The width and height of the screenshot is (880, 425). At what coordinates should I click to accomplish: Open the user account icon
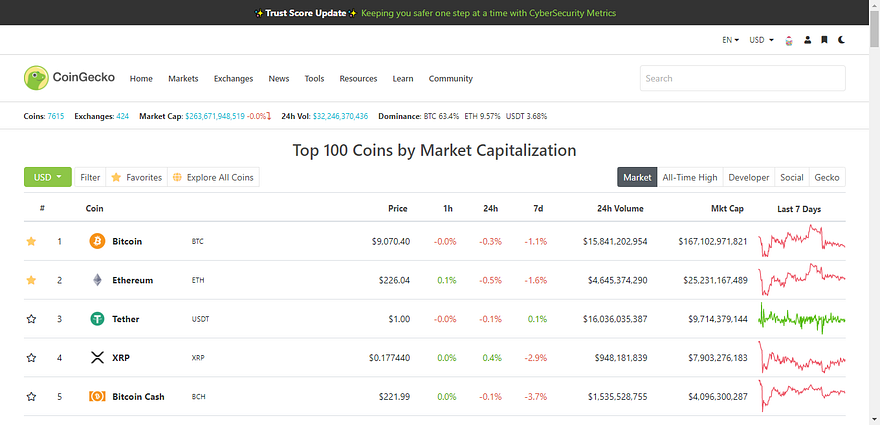[x=807, y=40]
